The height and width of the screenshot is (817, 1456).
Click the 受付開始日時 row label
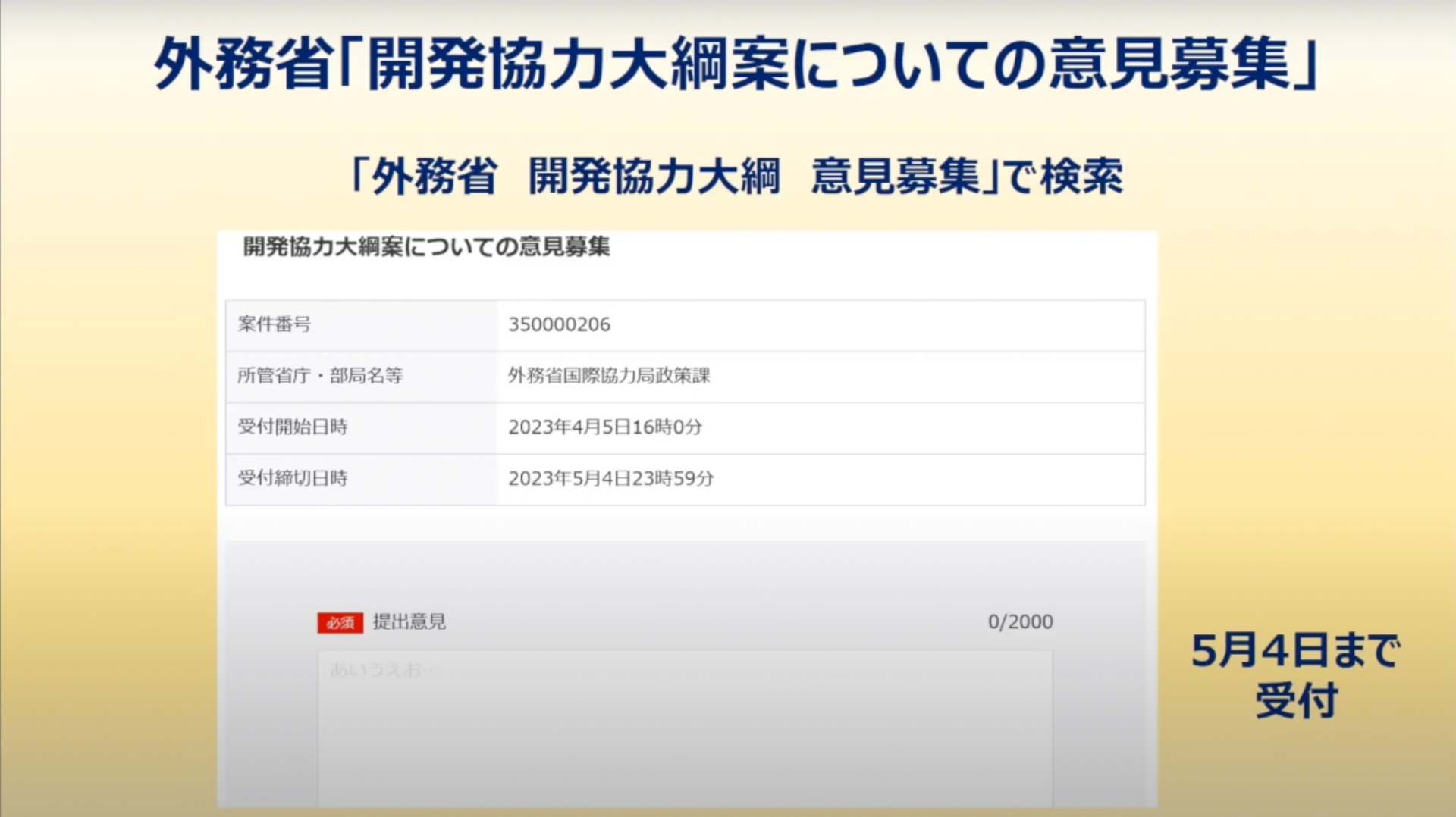[293, 427]
